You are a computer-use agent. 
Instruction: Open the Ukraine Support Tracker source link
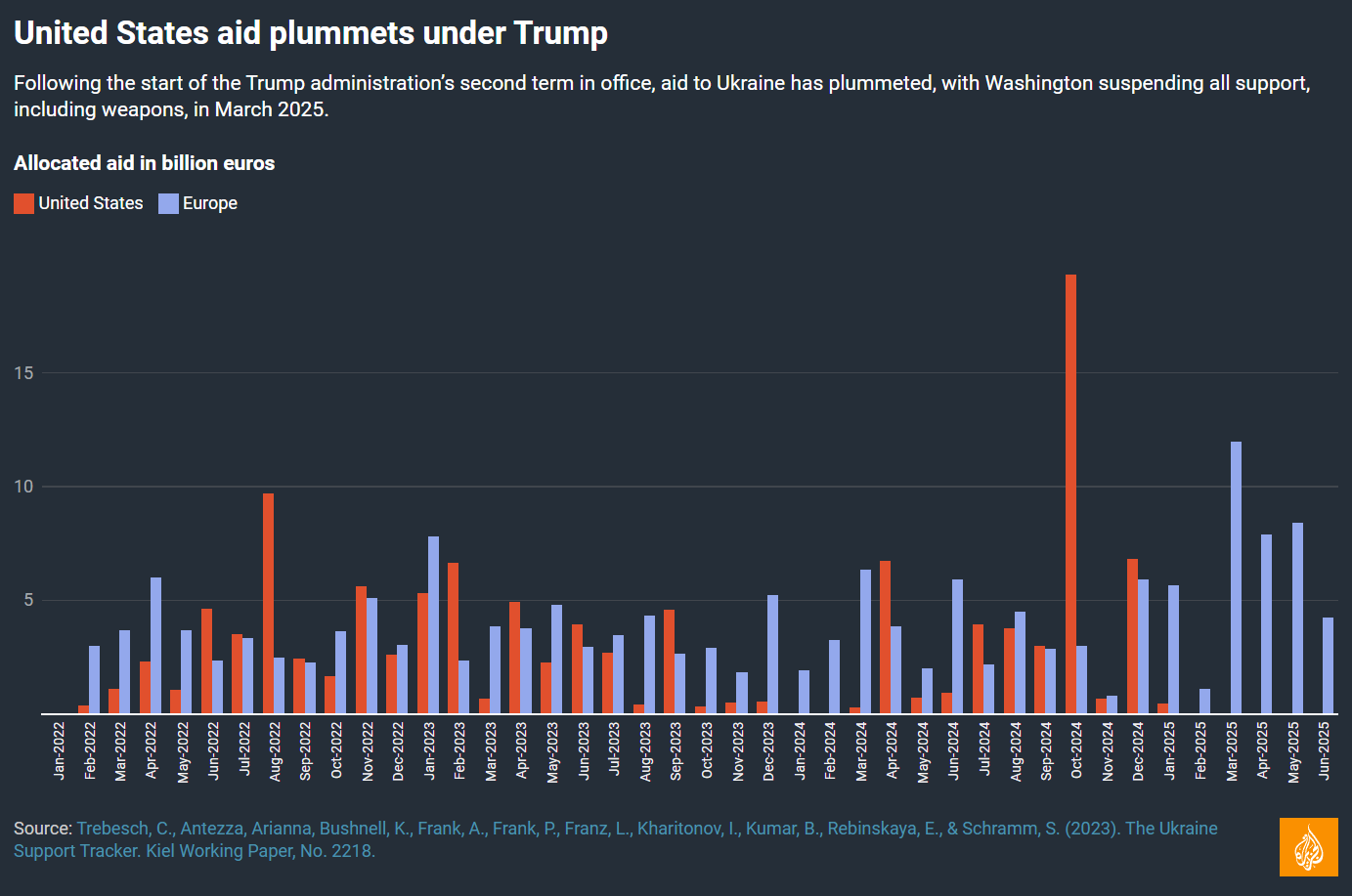point(647,838)
